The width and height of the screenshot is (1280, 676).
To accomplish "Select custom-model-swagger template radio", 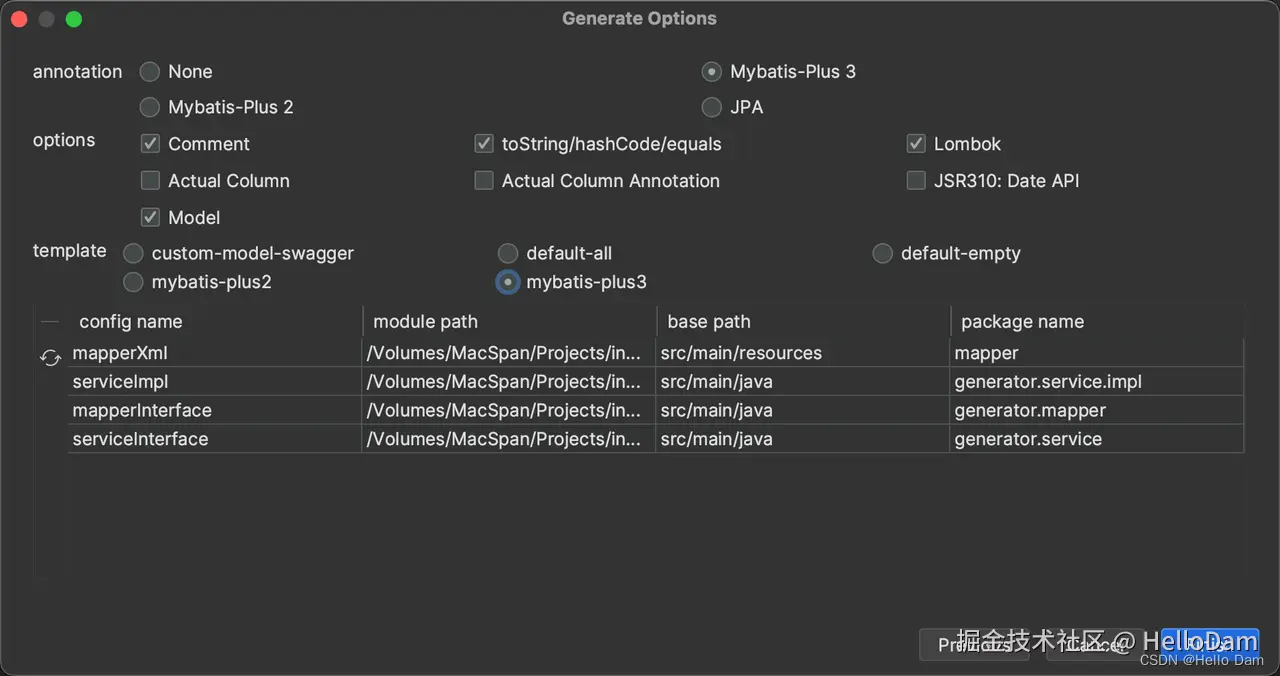I will click(133, 254).
